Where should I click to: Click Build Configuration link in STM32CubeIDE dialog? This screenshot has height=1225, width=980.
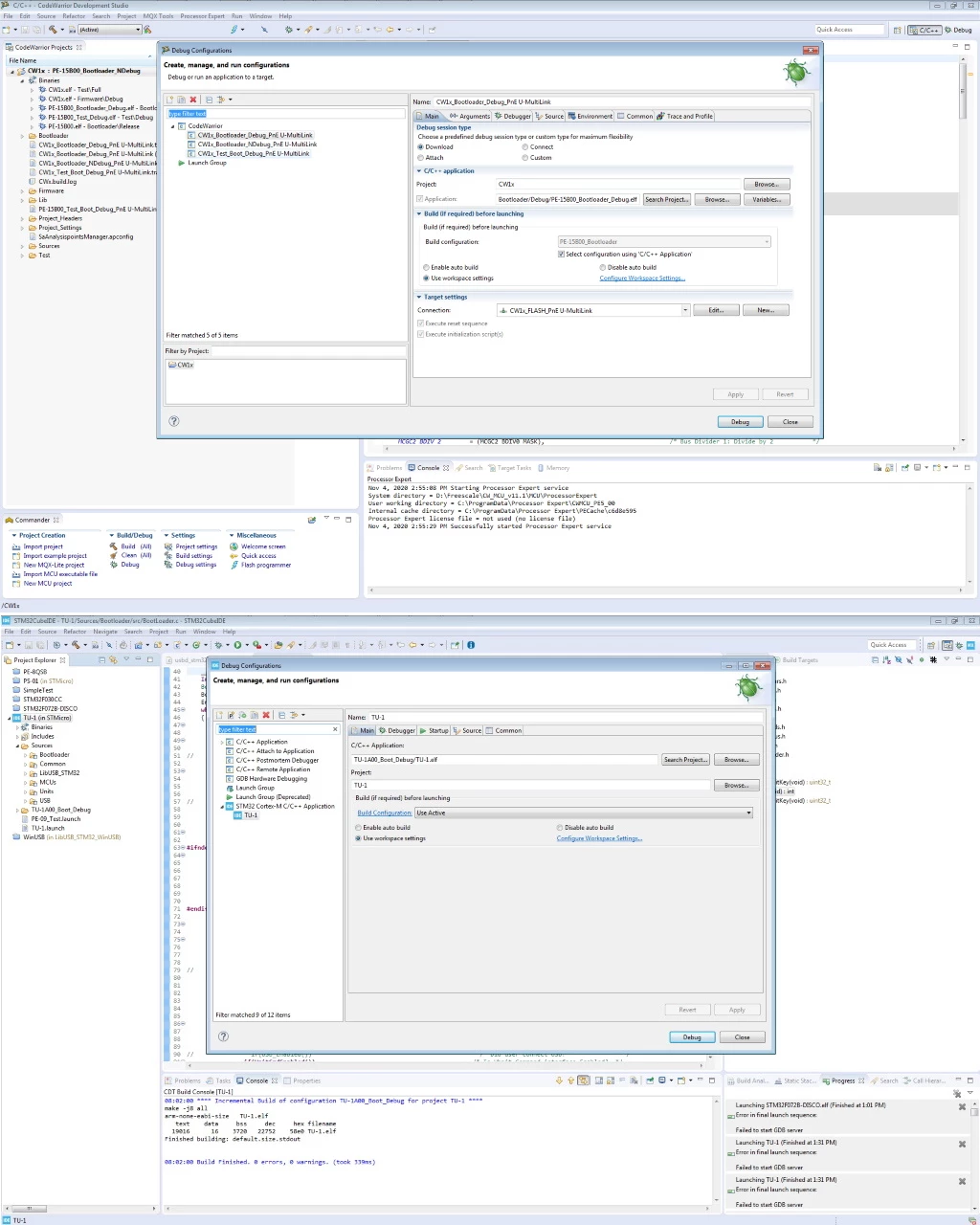385,813
